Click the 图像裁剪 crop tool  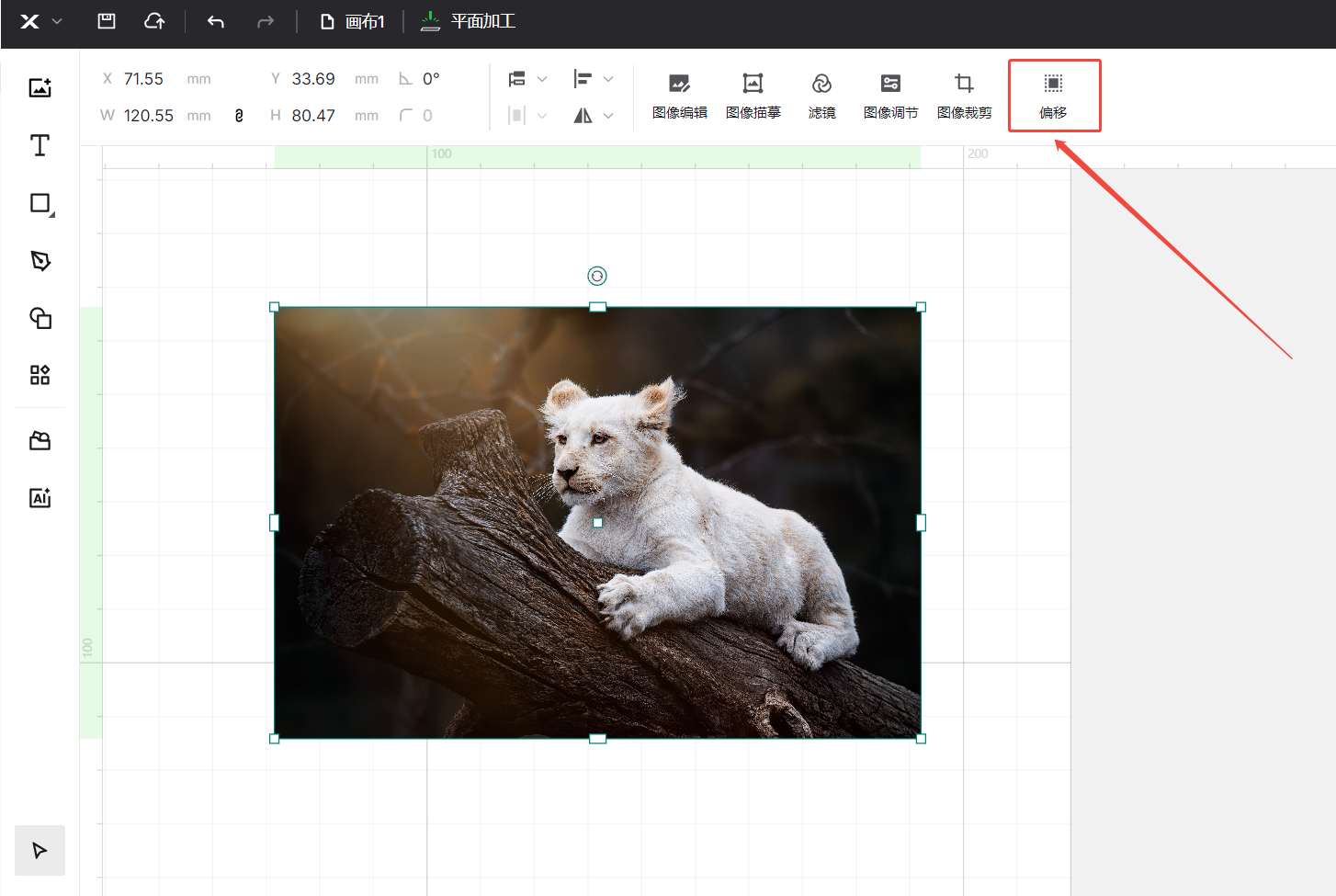tap(964, 96)
